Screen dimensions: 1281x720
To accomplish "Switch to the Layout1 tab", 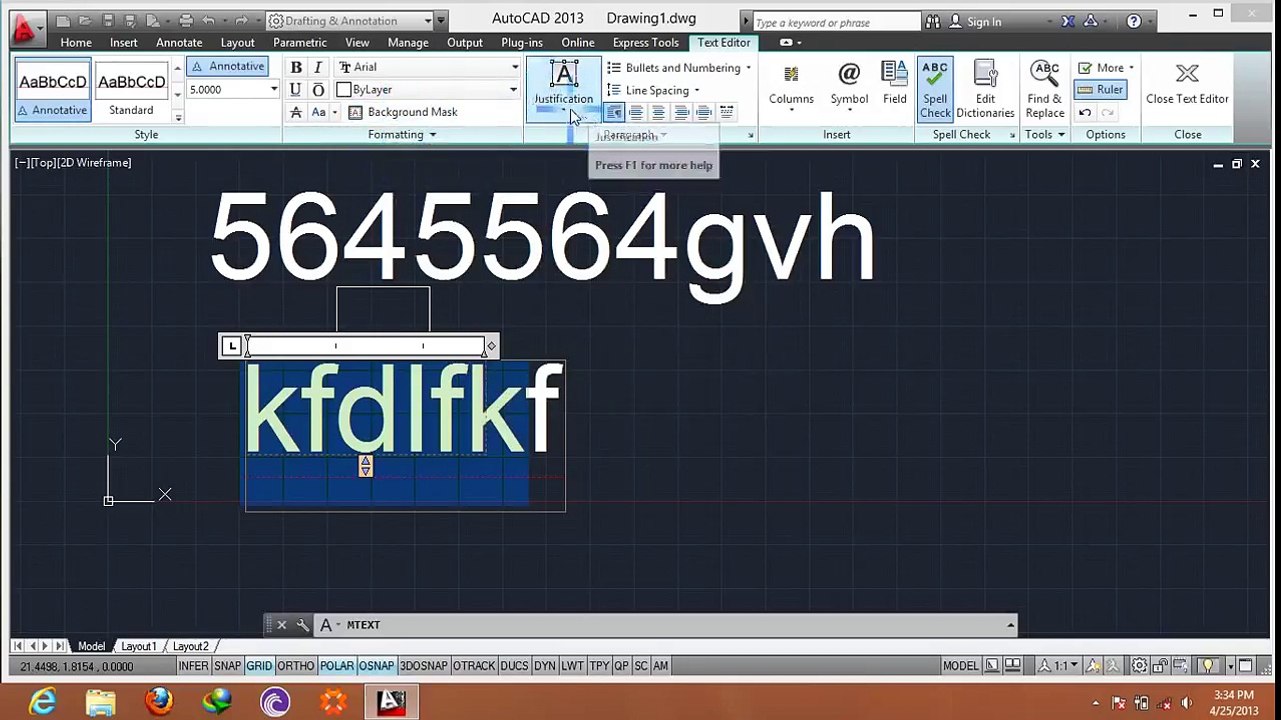I will coord(139,646).
